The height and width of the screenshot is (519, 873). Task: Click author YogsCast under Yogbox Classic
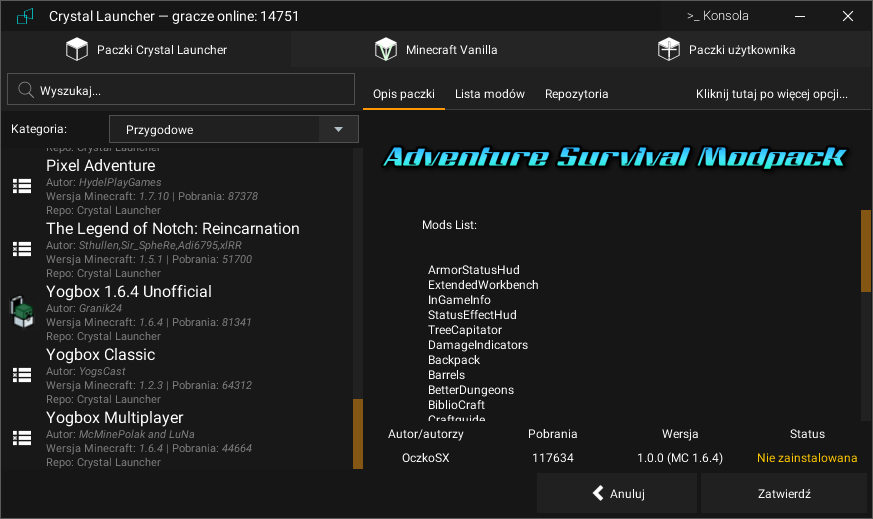tap(102, 371)
